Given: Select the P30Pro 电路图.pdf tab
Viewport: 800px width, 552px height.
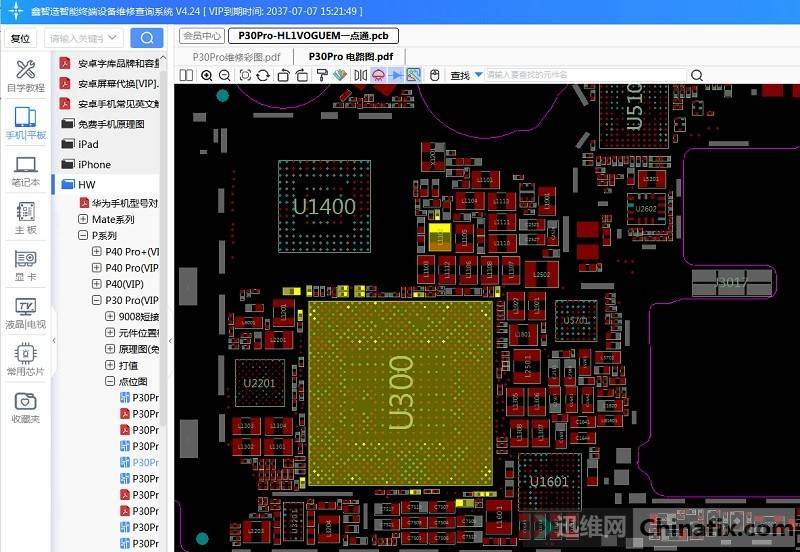Looking at the screenshot, I should click(350, 56).
